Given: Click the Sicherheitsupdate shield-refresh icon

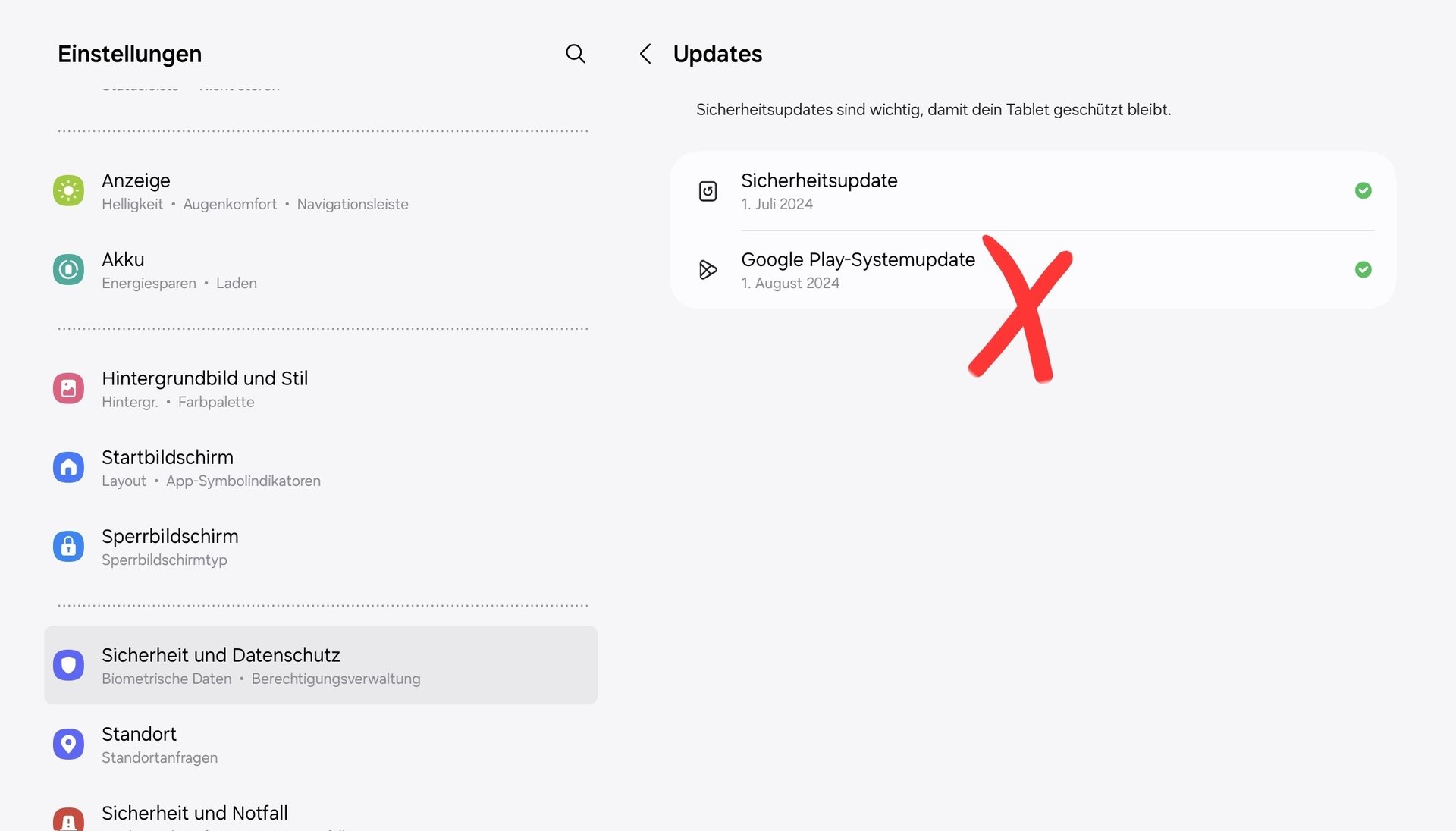Looking at the screenshot, I should tap(708, 191).
